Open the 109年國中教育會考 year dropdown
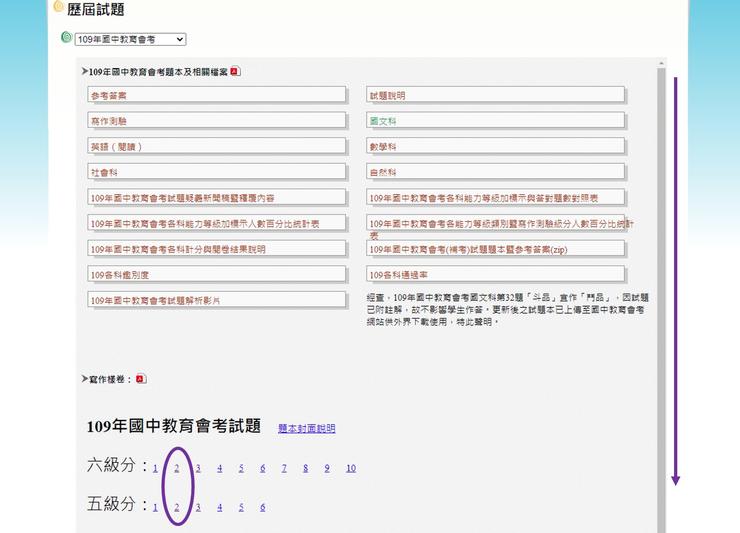Screen dimensions: 740x533 (130, 38)
